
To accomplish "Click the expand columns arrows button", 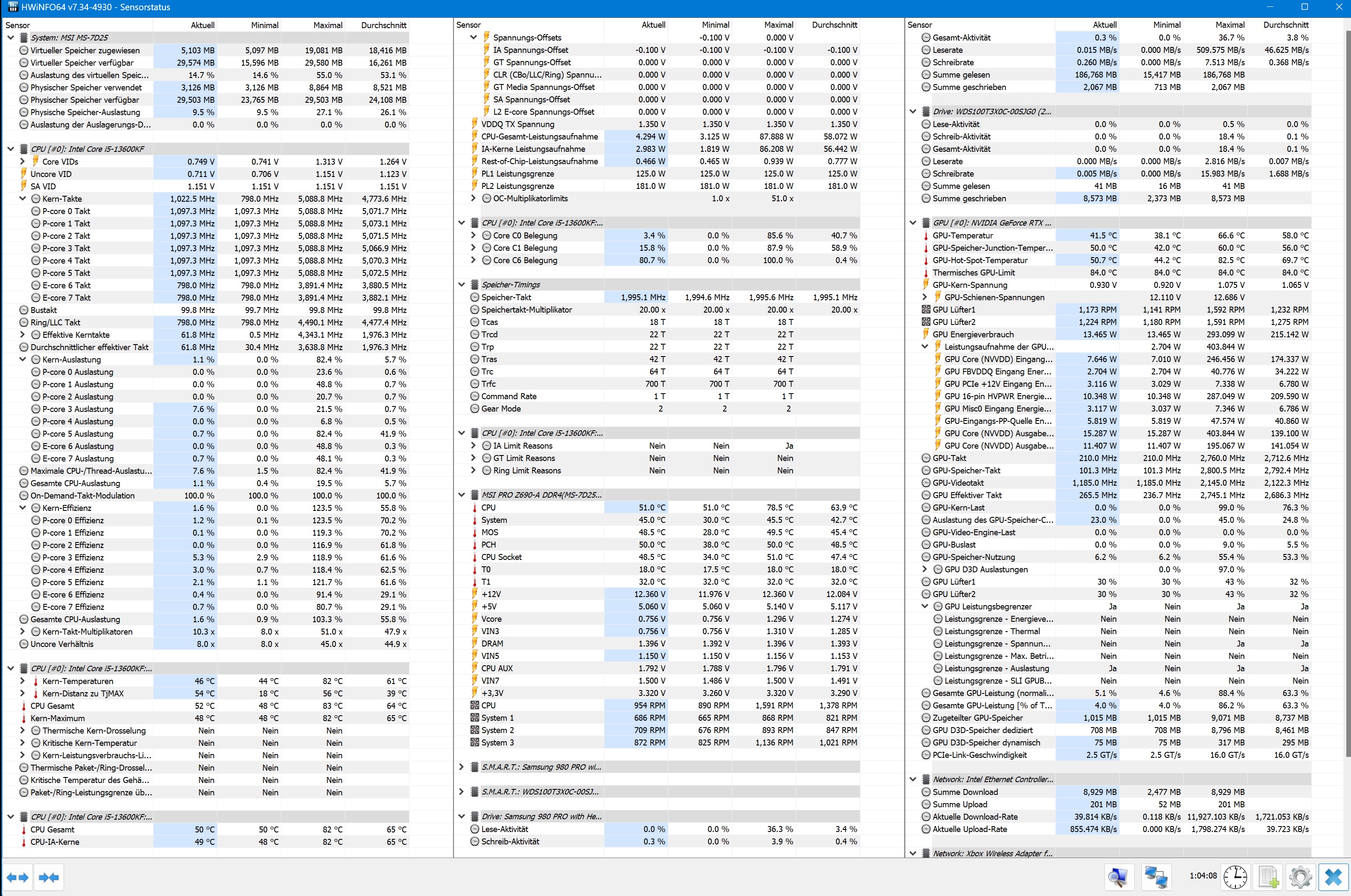I will 17,877.
